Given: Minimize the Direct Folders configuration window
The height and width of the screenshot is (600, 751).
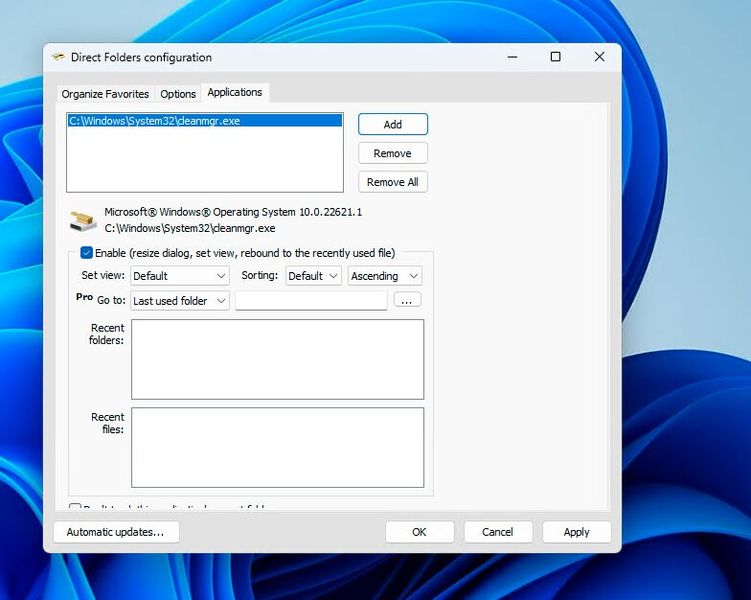Looking at the screenshot, I should point(512,57).
